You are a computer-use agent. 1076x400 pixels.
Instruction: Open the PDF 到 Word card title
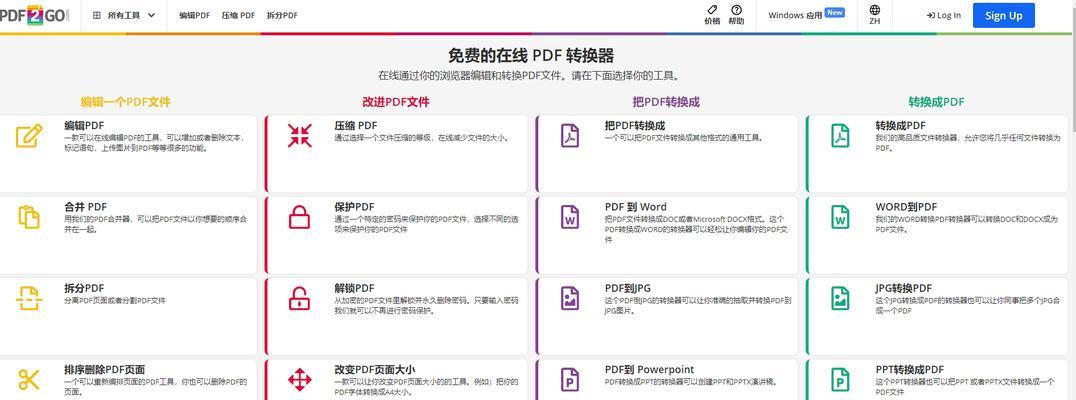pos(635,207)
